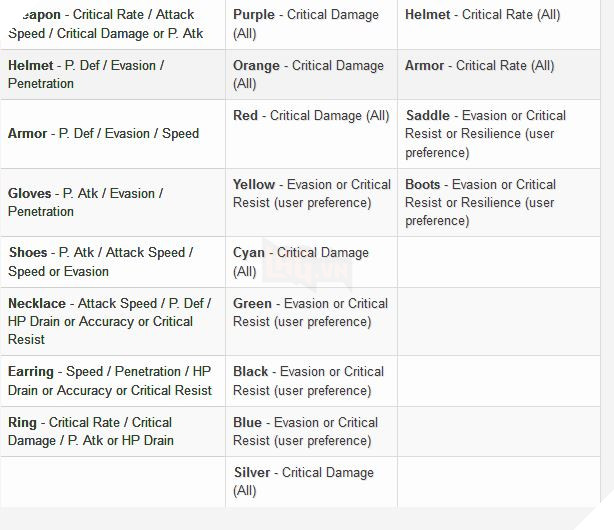Image resolution: width=614 pixels, height=530 pixels.
Task: Select the Necklace stat cell
Action: pos(109,321)
